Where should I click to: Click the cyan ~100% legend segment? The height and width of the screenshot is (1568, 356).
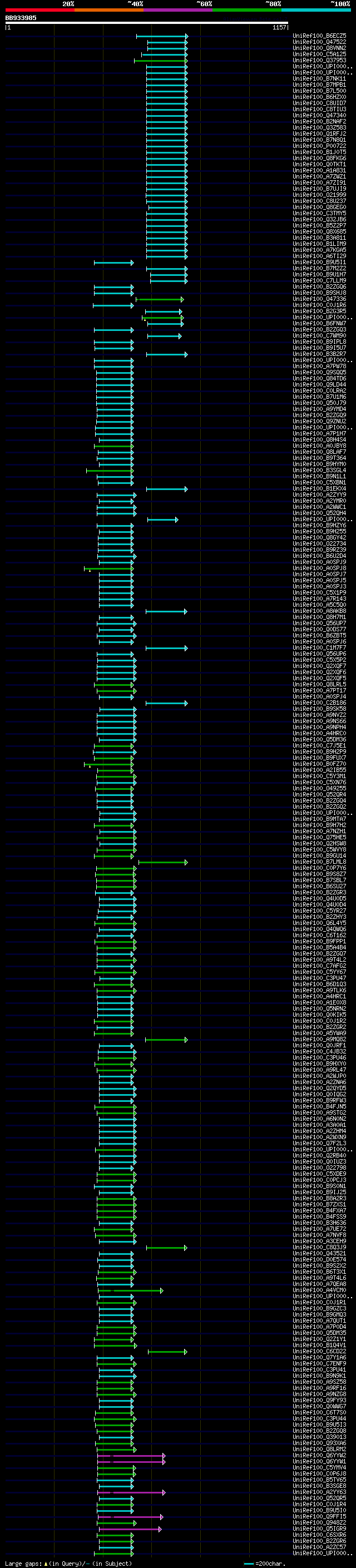click(x=316, y=10)
